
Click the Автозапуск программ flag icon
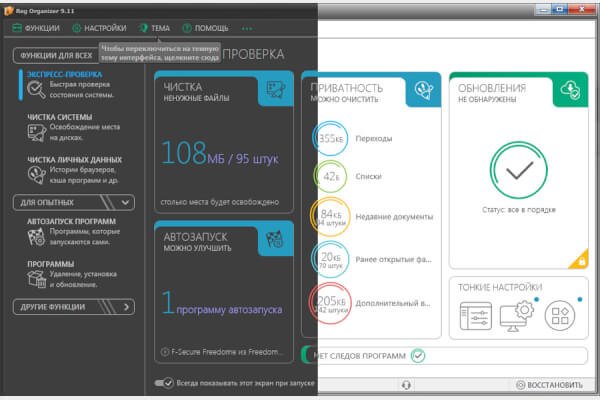coord(36,237)
